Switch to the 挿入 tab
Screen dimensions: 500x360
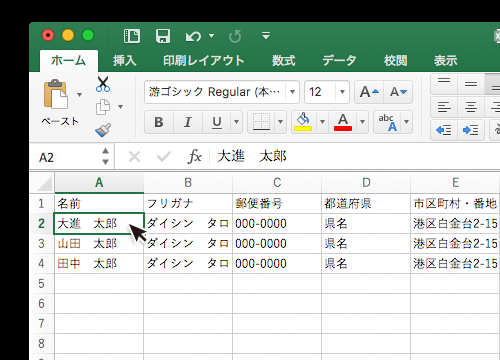point(124,61)
